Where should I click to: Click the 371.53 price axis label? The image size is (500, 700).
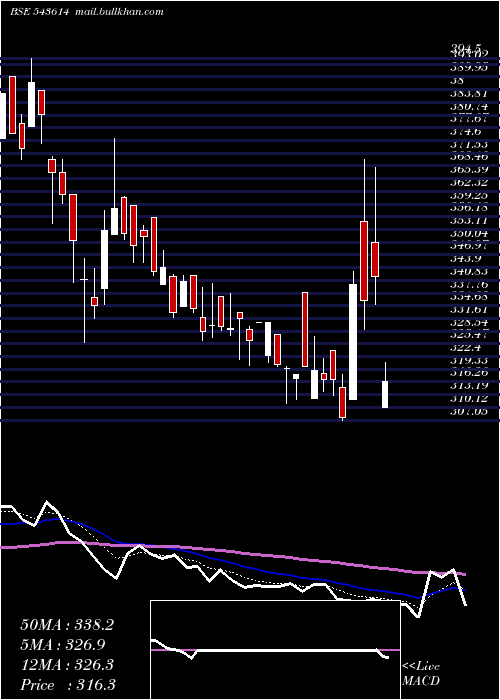pos(469,145)
